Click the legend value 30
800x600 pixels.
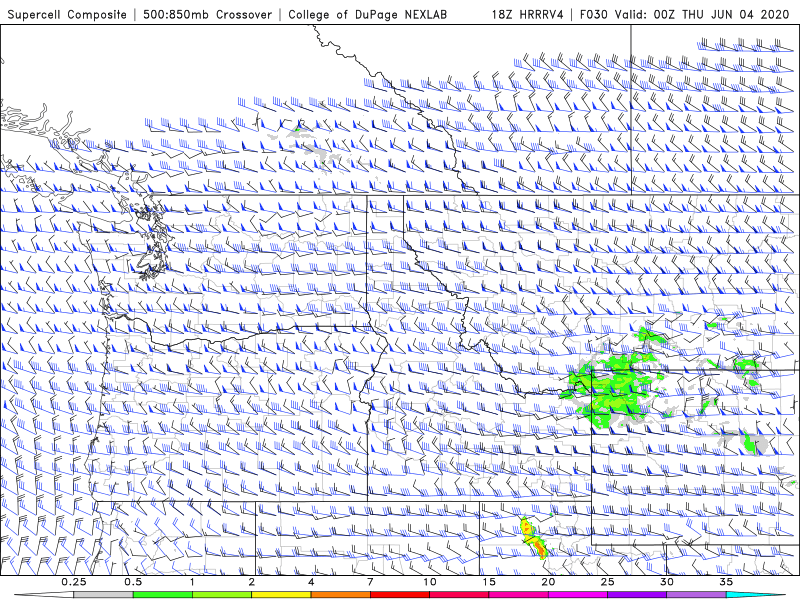coord(666,582)
